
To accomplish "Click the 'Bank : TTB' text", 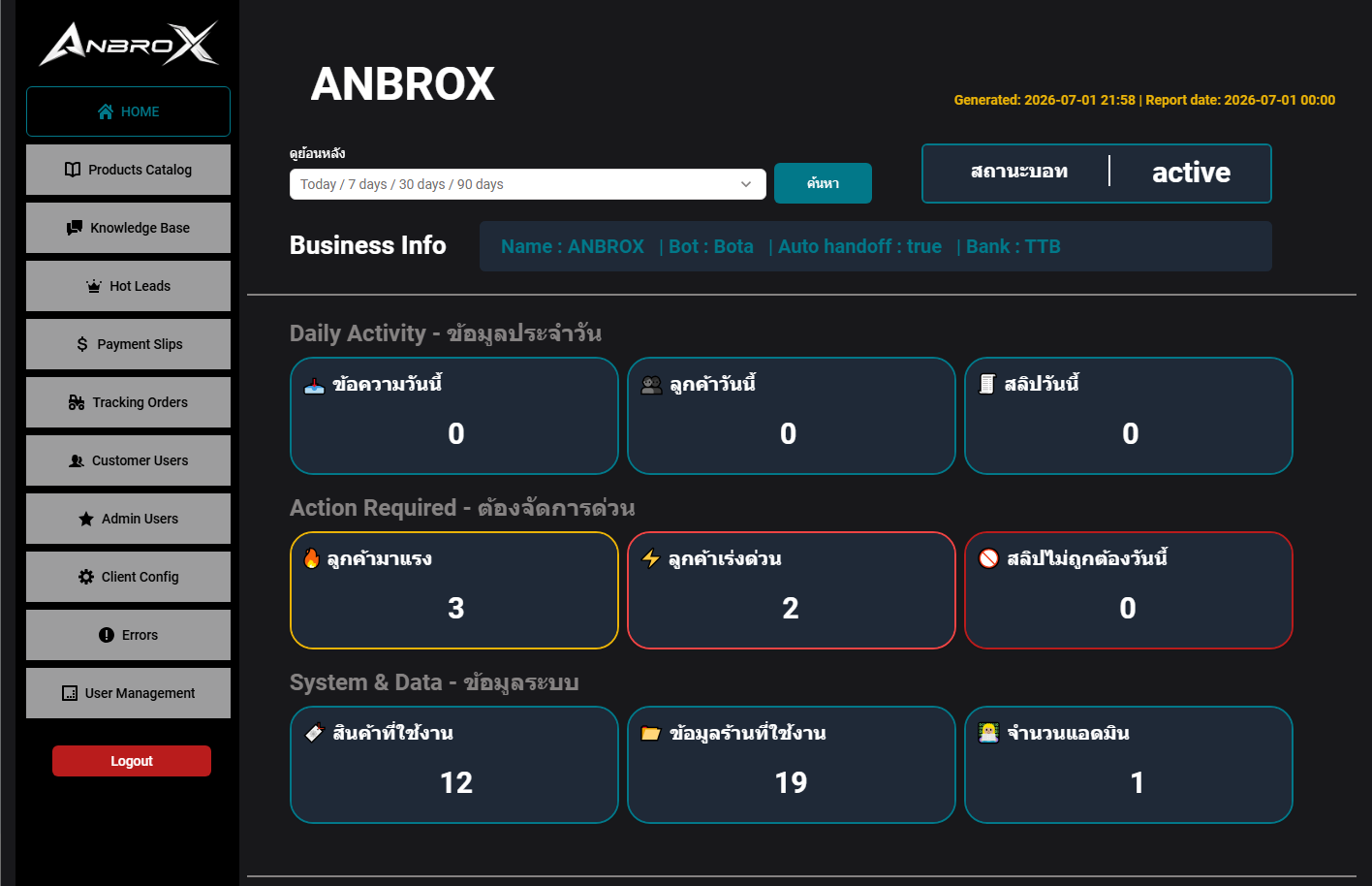I will 1013,246.
